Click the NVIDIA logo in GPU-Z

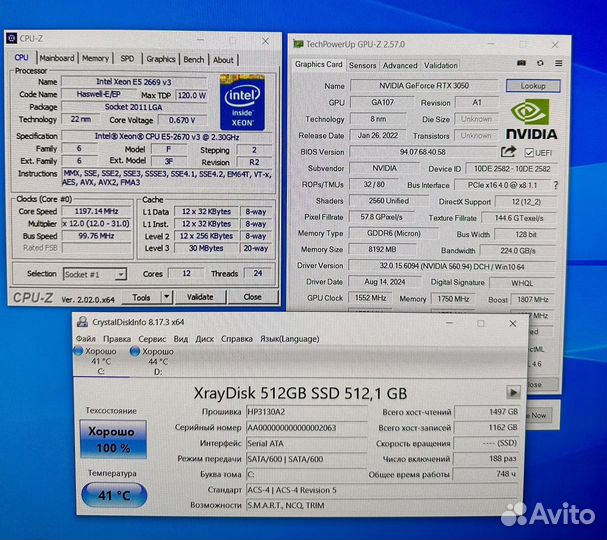(x=532, y=120)
